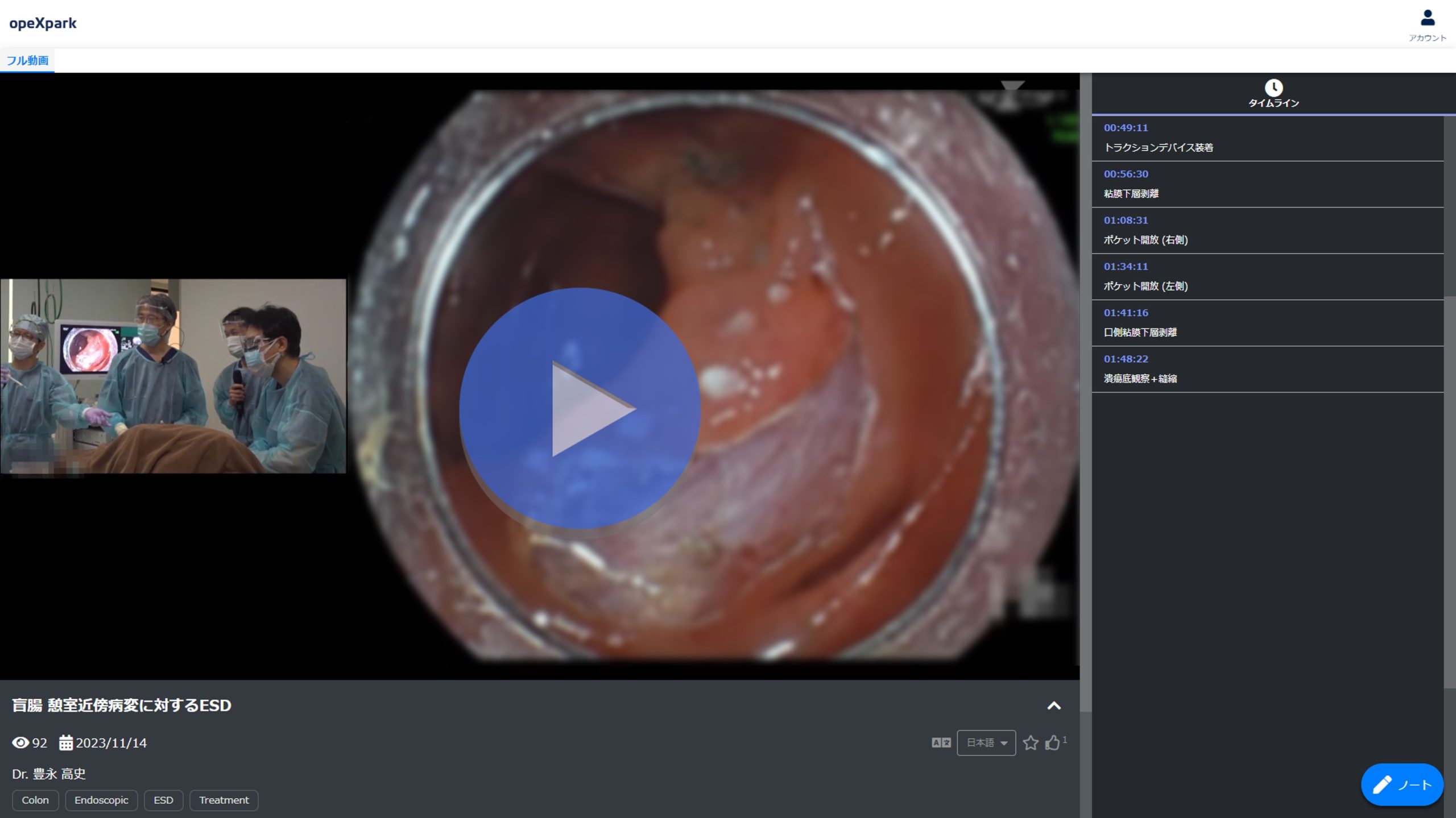Select the フル動画 tab
The height and width of the screenshot is (818, 1456).
click(27, 60)
